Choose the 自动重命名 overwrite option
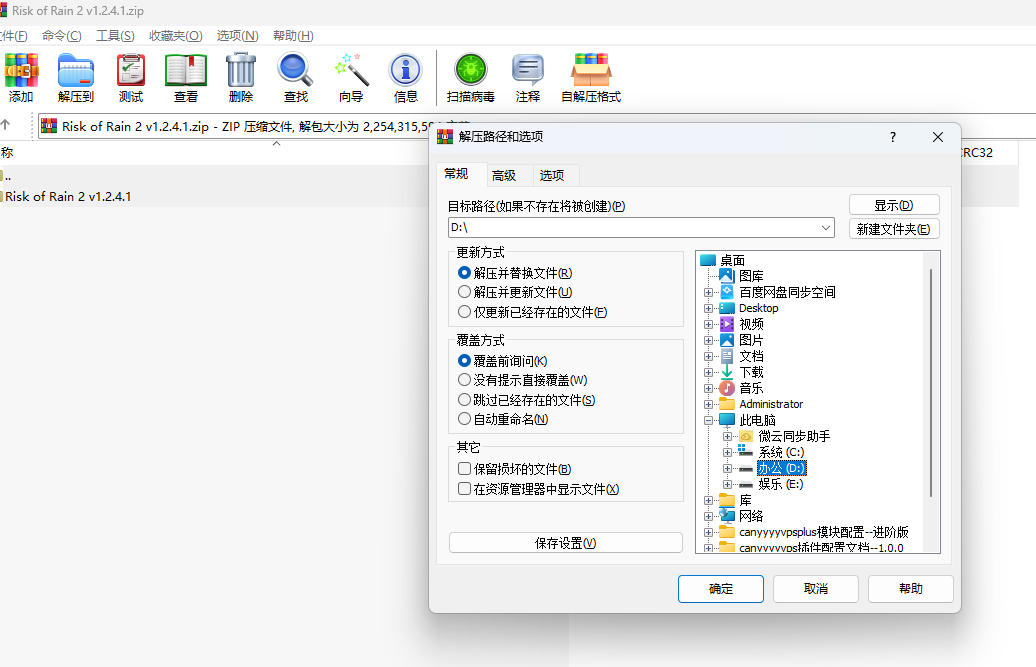This screenshot has width=1036, height=667. click(464, 419)
